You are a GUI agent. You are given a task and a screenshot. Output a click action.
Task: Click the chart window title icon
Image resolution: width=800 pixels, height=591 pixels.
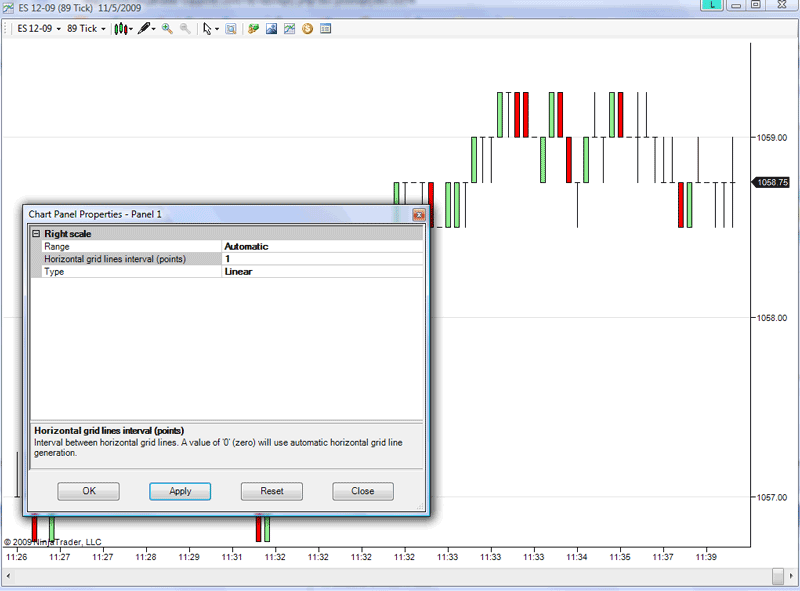tap(8, 7)
